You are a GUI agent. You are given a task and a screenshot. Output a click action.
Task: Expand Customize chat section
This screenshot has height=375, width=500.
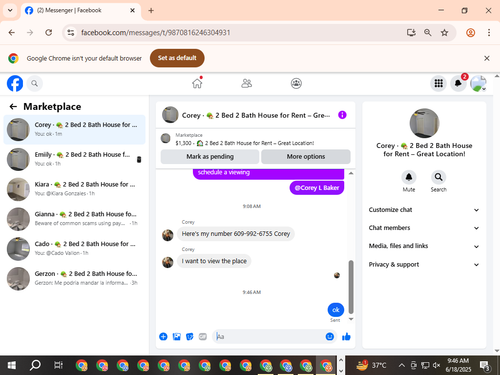[x=424, y=210]
